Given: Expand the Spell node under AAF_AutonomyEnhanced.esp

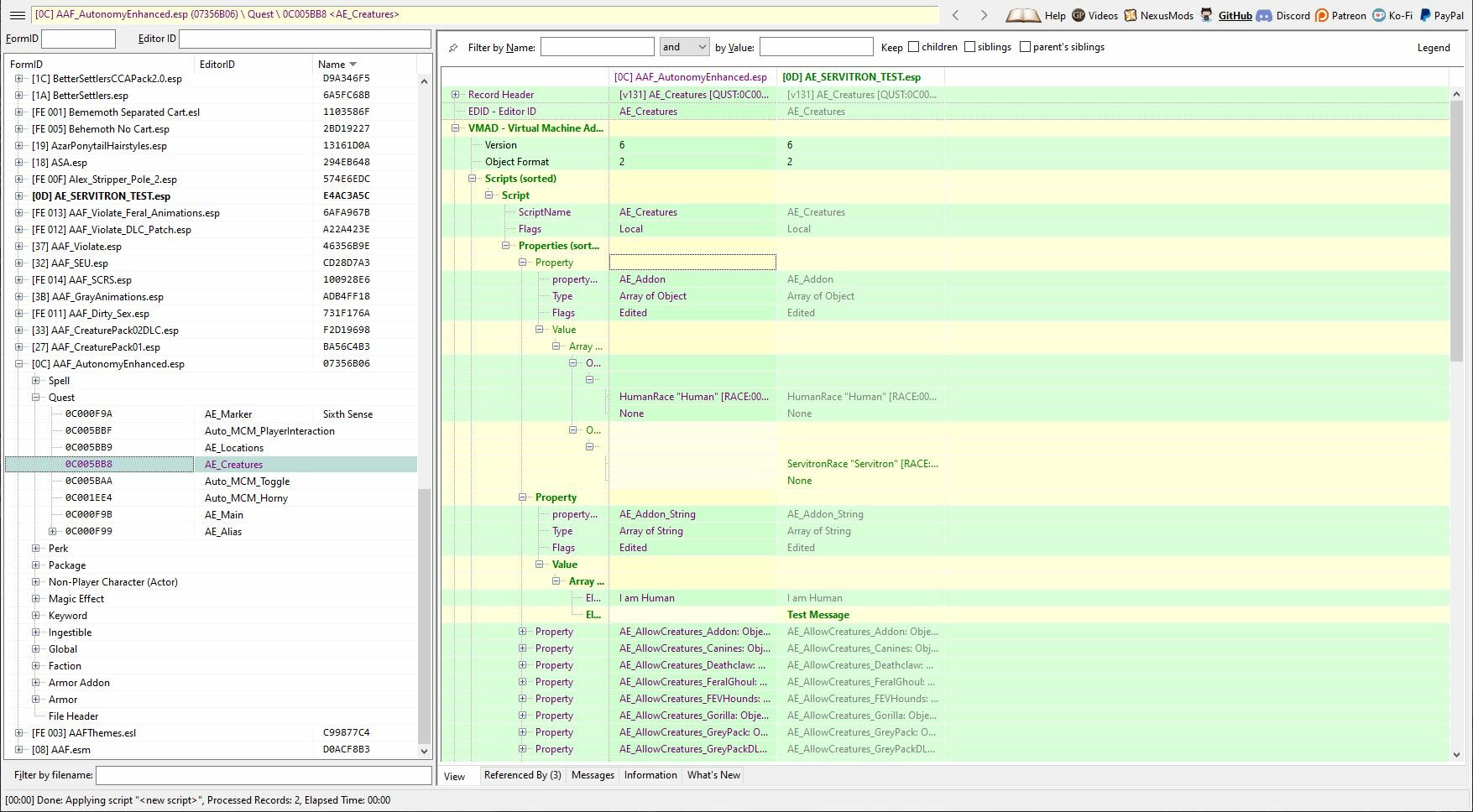Looking at the screenshot, I should pyautogui.click(x=36, y=380).
